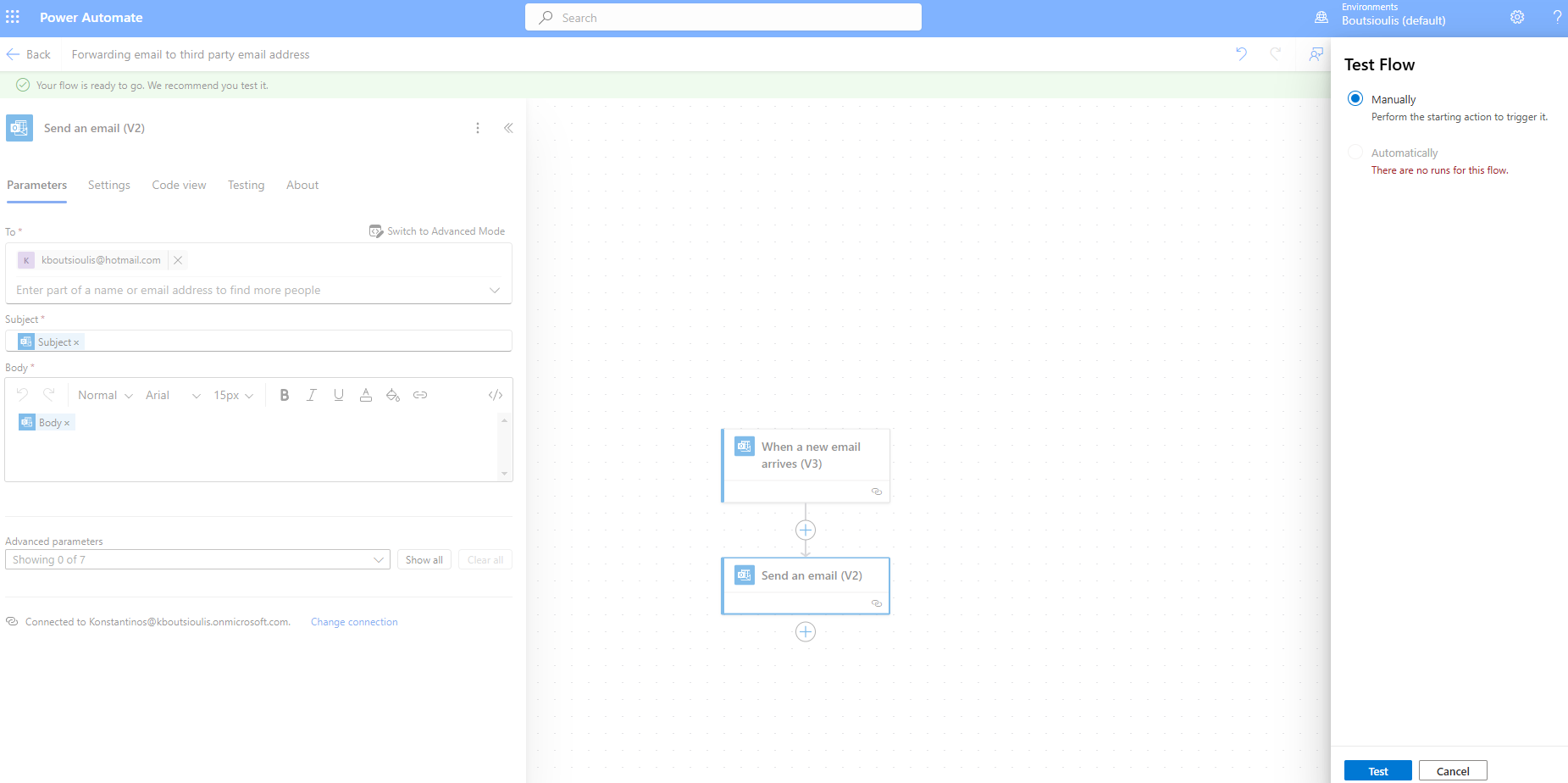This screenshot has height=783, width=1568.
Task: Open the Arial font dropdown
Action: click(173, 395)
